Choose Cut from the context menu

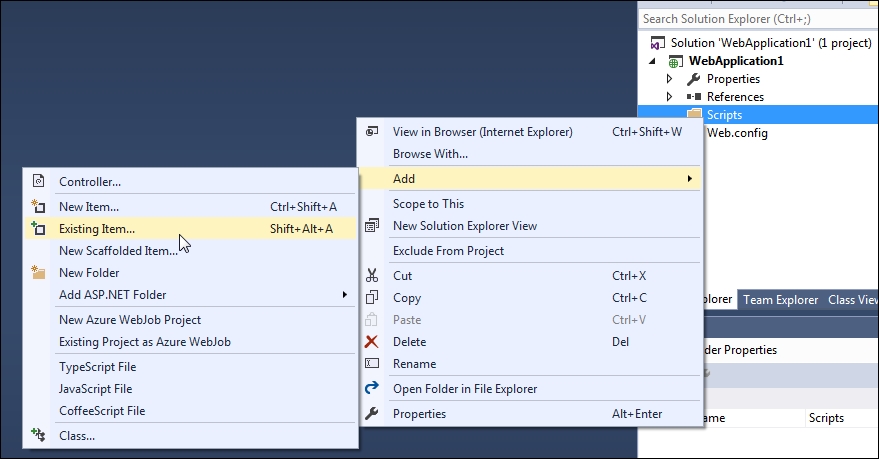[530, 275]
